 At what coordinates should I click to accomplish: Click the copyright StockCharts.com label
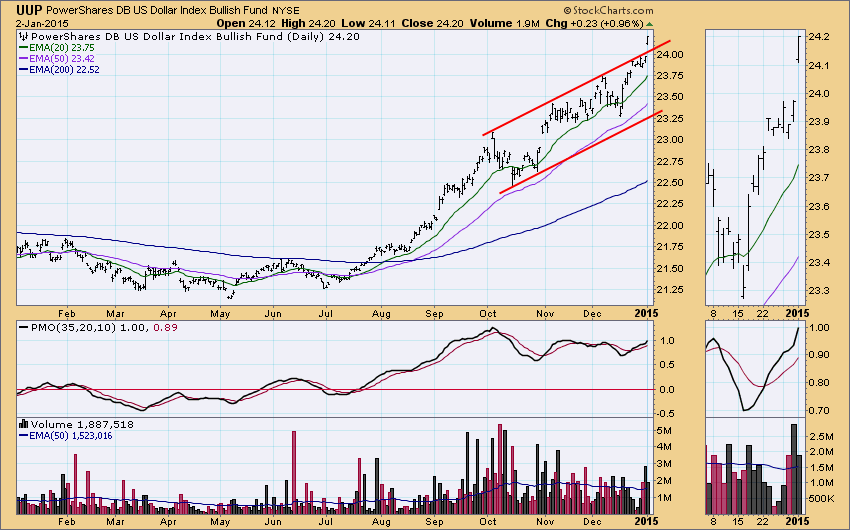click(x=608, y=10)
